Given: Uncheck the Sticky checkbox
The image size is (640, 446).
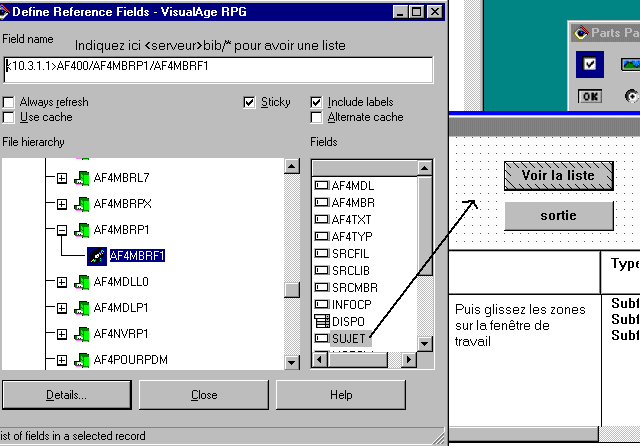Looking at the screenshot, I should pyautogui.click(x=250, y=102).
